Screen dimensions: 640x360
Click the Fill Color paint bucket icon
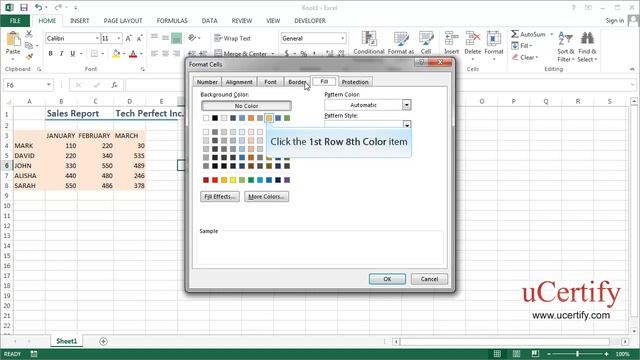pyautogui.click(x=116, y=53)
